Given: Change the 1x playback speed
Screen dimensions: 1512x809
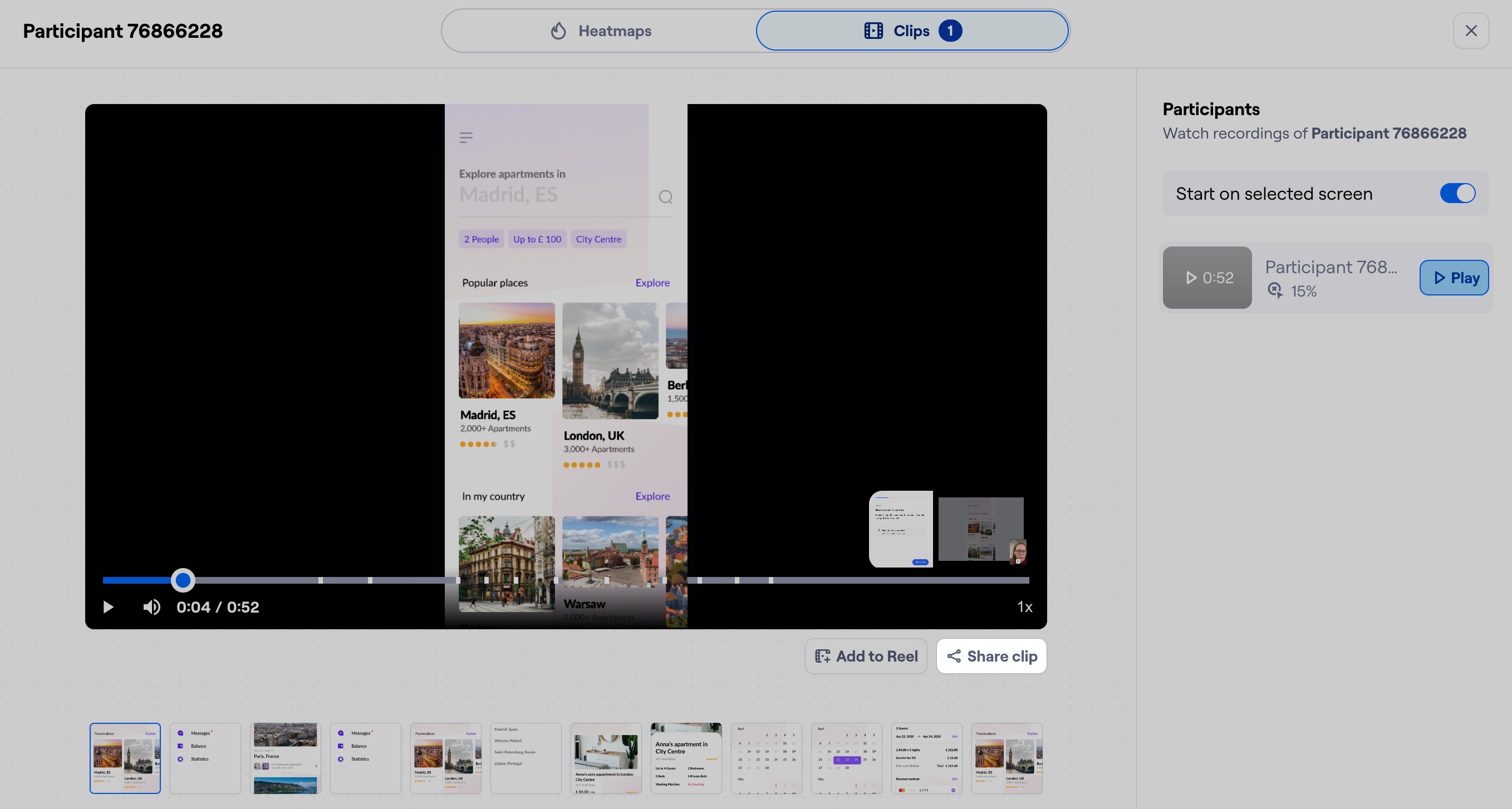Looking at the screenshot, I should click(x=1024, y=606).
